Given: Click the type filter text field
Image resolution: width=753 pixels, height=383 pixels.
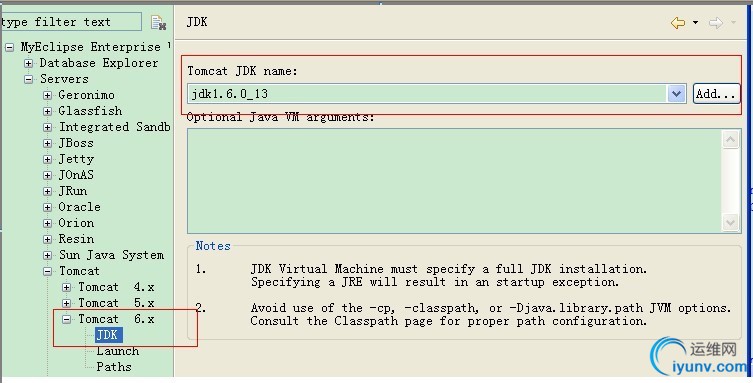Looking at the screenshot, I should 71,22.
